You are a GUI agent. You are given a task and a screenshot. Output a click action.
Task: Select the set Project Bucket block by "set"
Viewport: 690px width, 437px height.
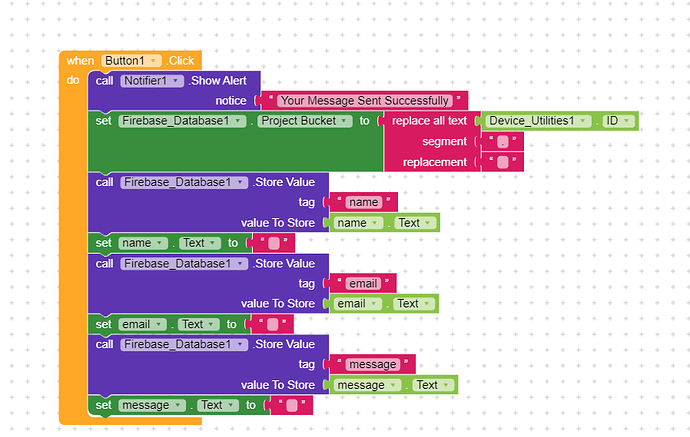[x=103, y=121]
